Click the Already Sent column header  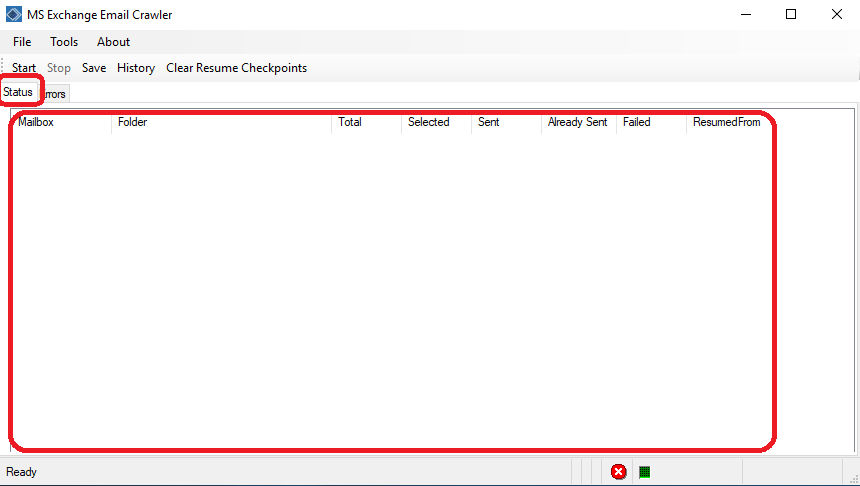pyautogui.click(x=577, y=122)
